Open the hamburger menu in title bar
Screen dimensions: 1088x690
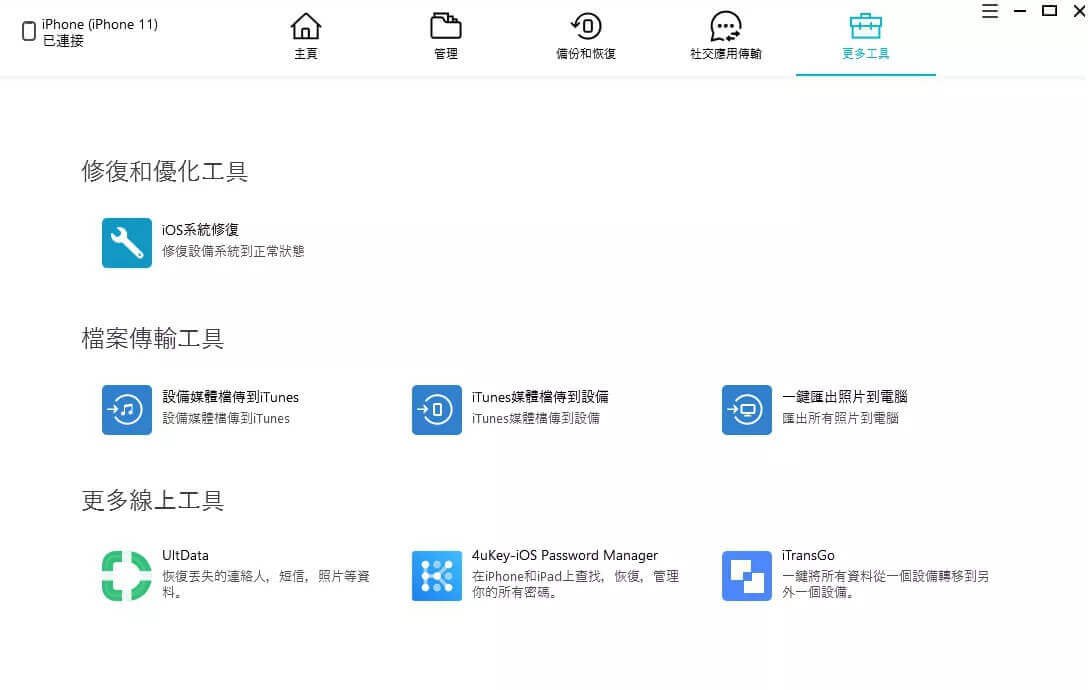989,12
